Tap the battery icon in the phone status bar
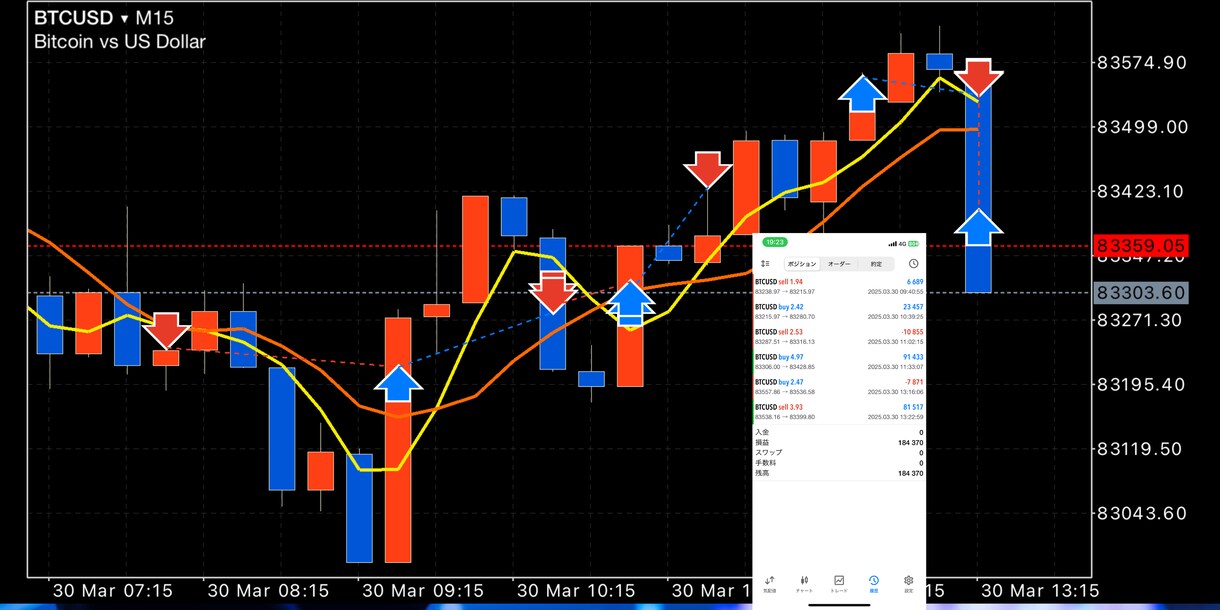This screenshot has height=610, width=1220. [x=913, y=243]
